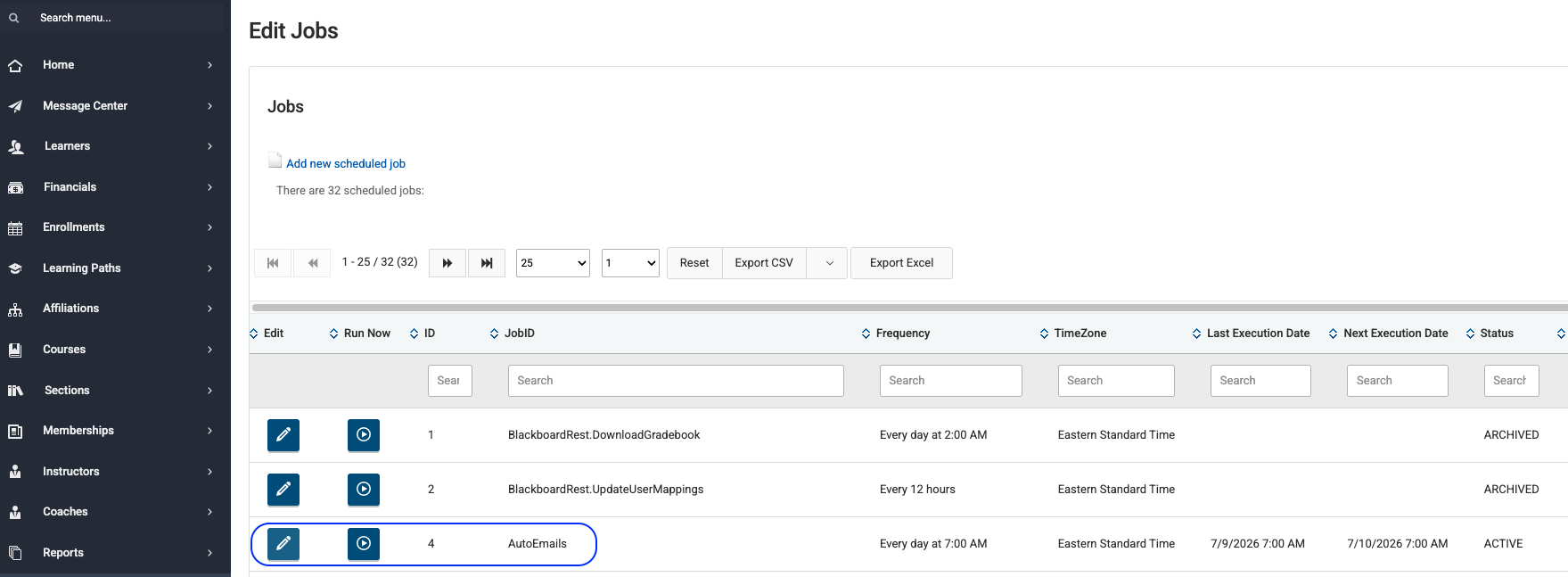Click the document icon beside Add new scheduled job
Screen dimensions: 1568x577
coord(275,161)
